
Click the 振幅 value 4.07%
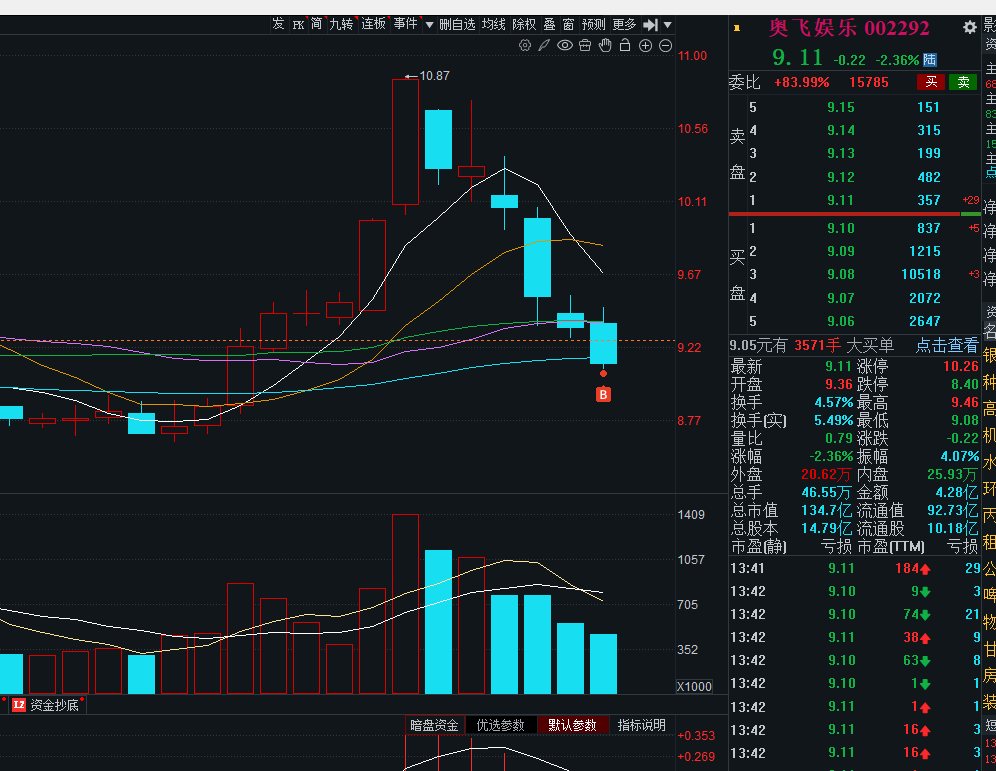(x=960, y=456)
